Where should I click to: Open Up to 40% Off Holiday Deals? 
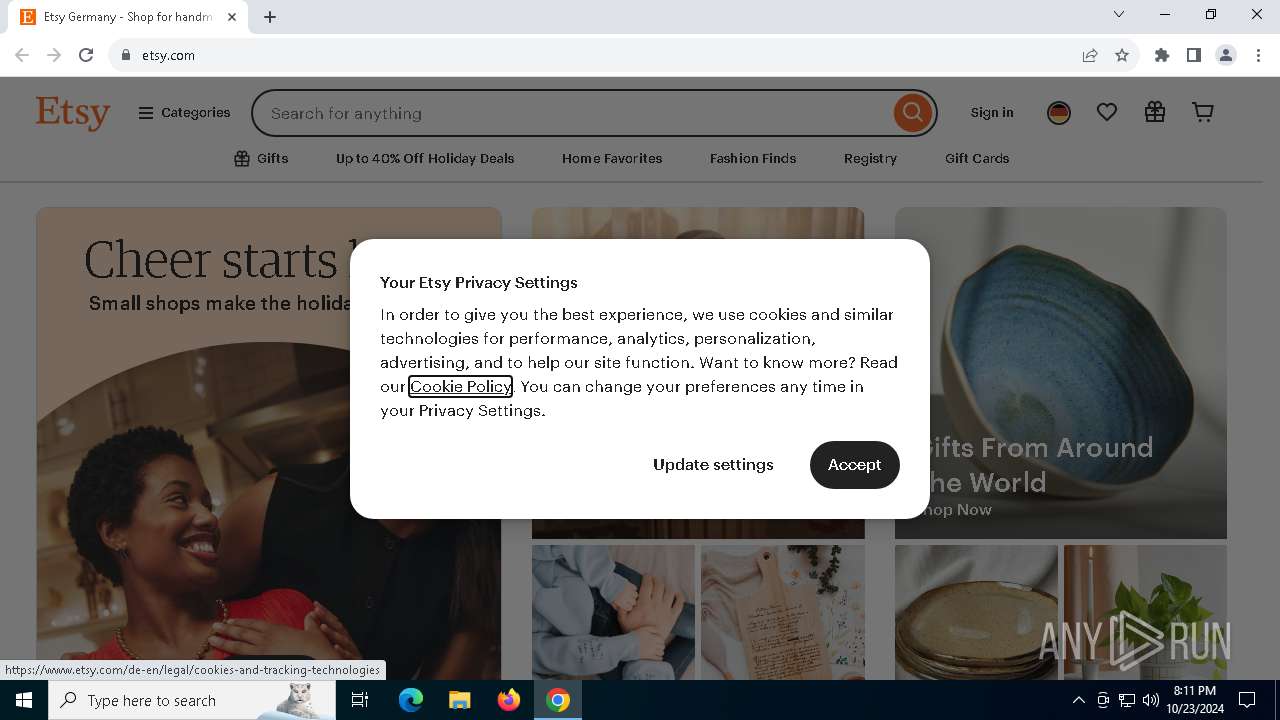click(x=425, y=158)
